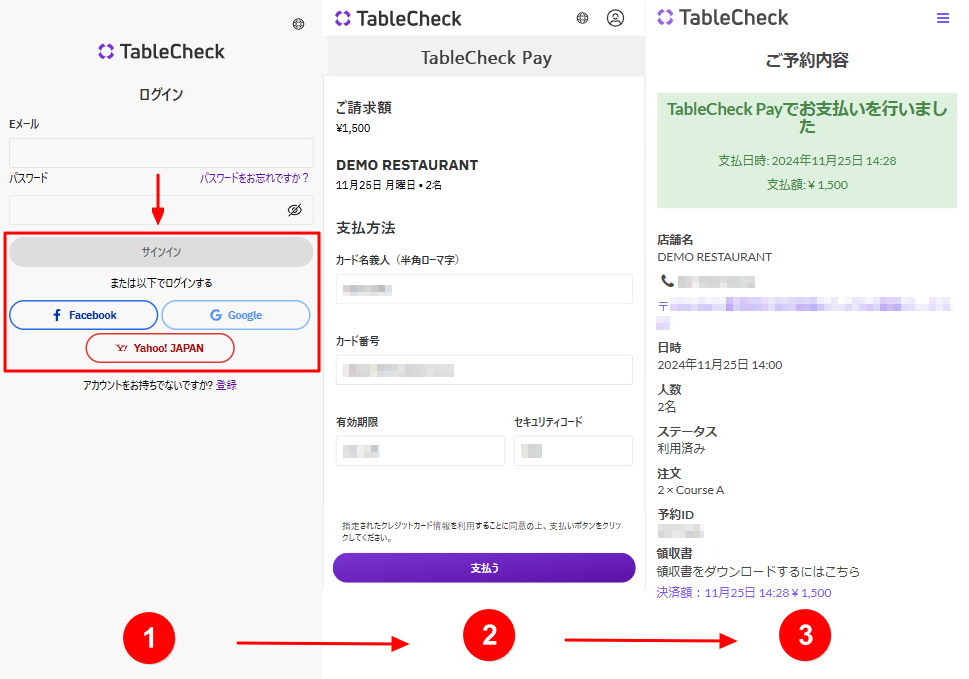This screenshot has height=679, width=969.
Task: Log in with Yahoo! JAPAN
Action: (x=160, y=348)
